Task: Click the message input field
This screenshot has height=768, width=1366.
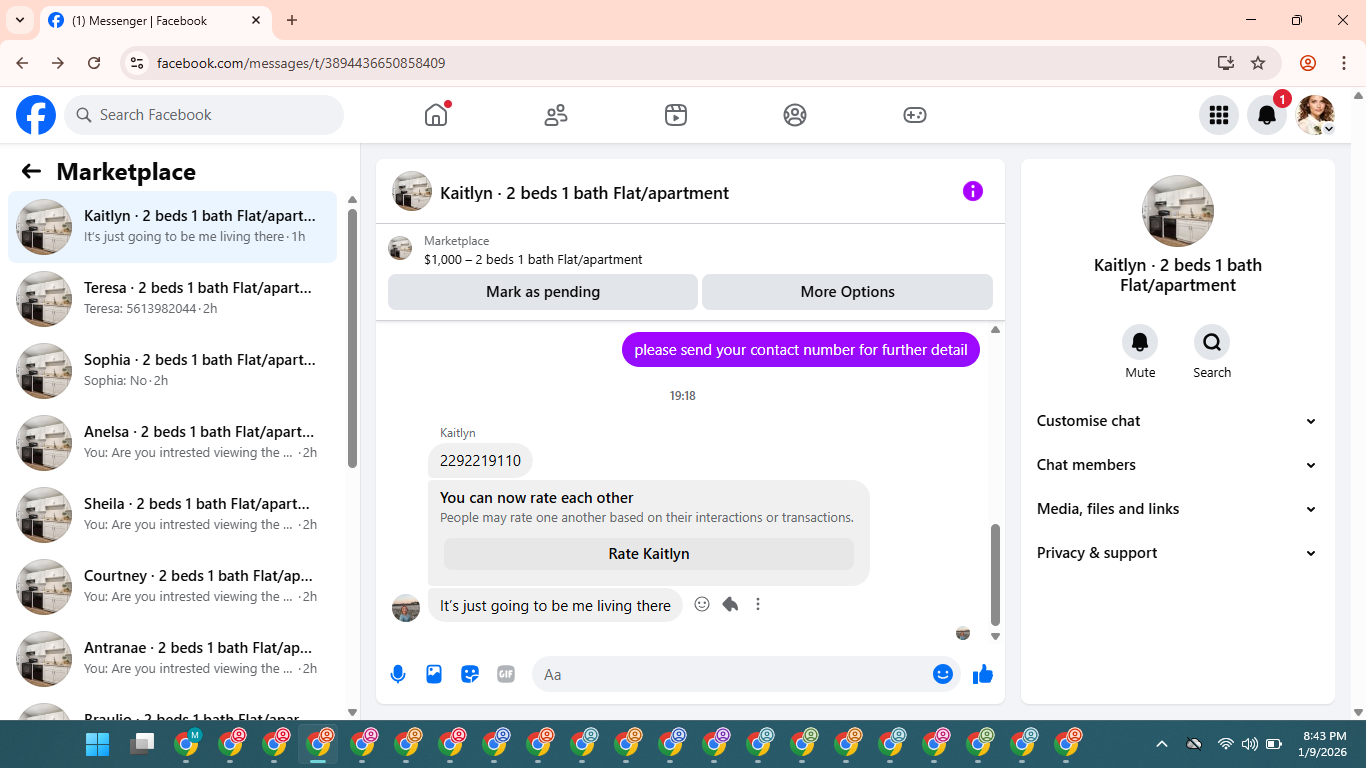Action: (x=733, y=674)
